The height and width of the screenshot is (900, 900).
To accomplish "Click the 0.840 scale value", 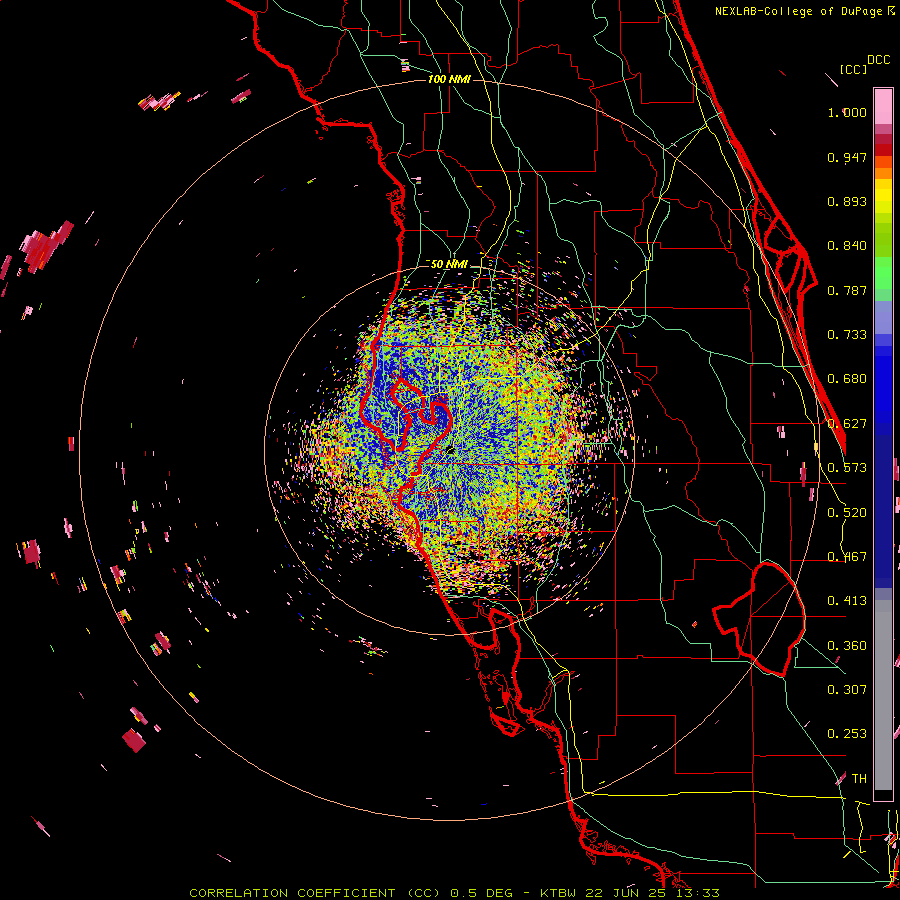I will coord(847,246).
